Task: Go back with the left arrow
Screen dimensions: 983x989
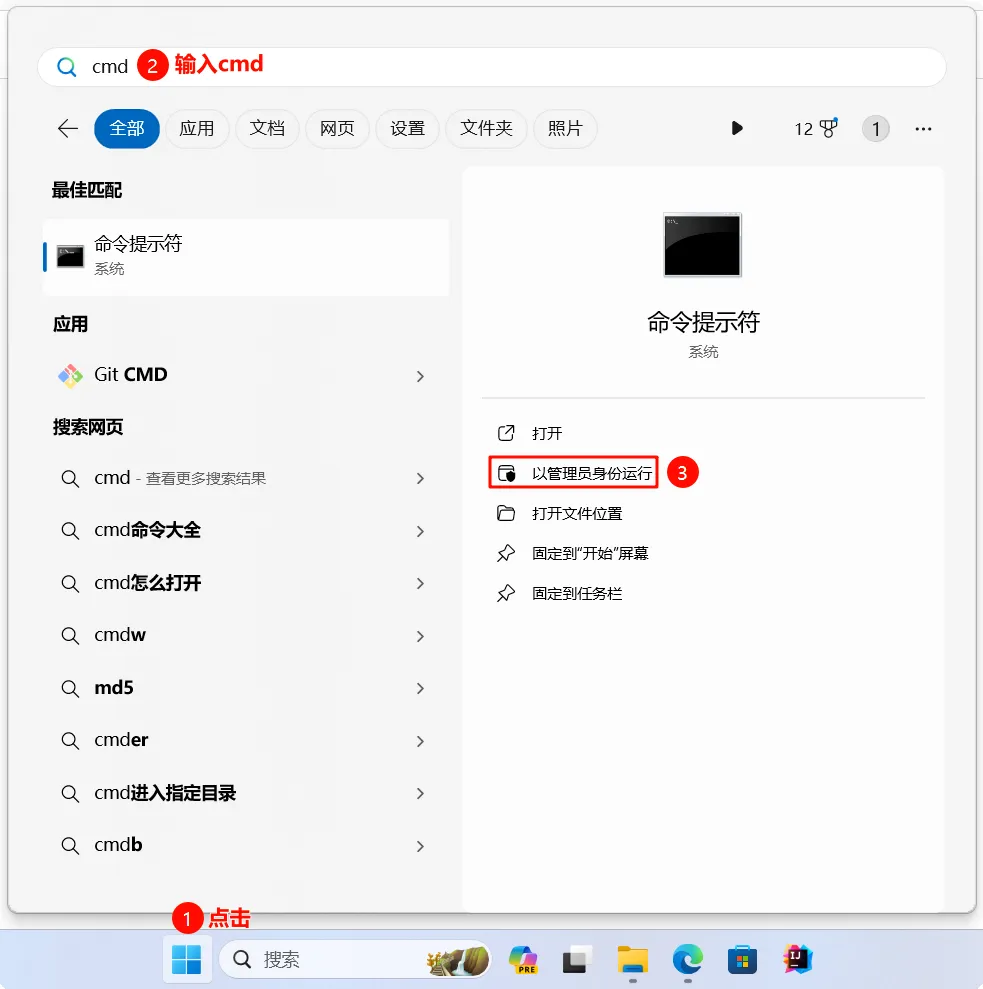Action: pyautogui.click(x=68, y=129)
